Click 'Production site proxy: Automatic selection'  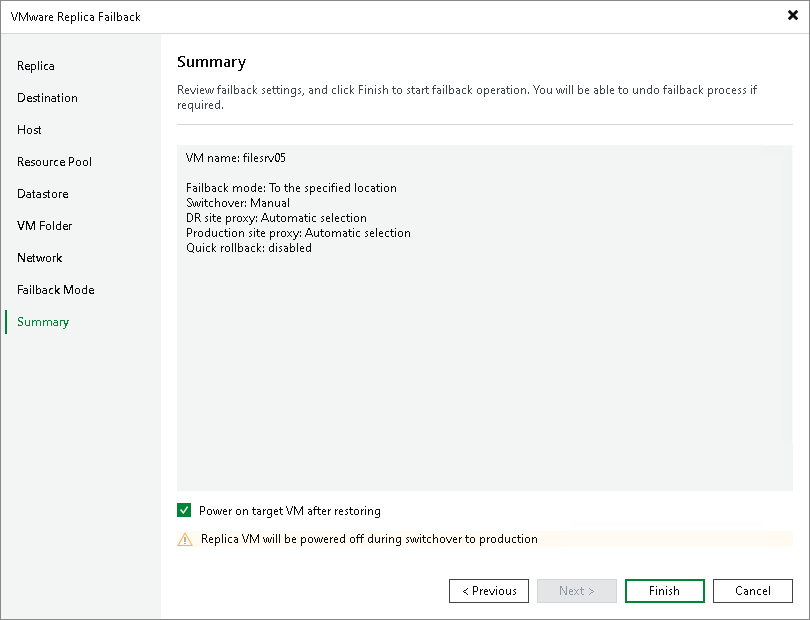[298, 232]
